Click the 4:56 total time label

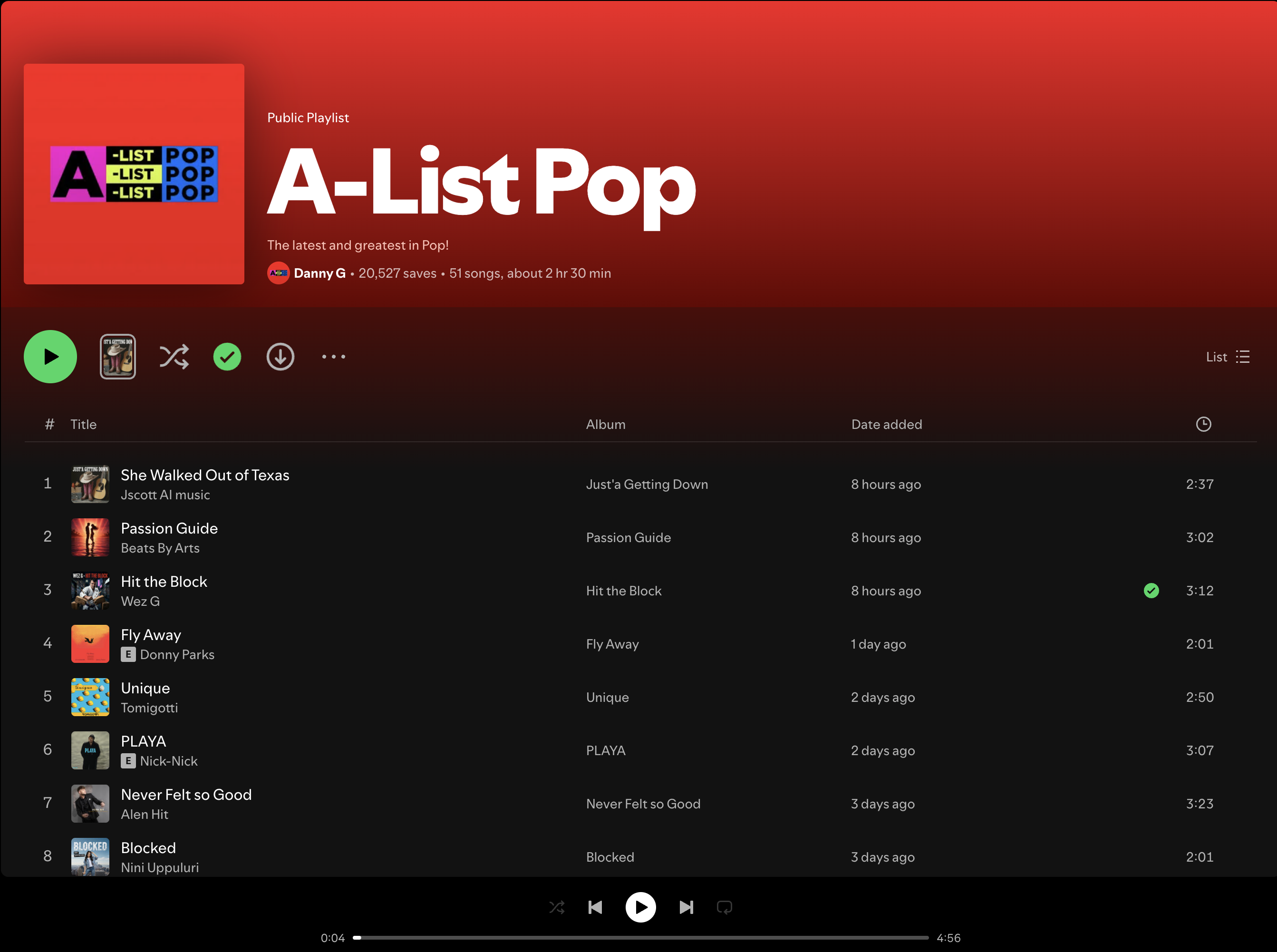point(948,938)
